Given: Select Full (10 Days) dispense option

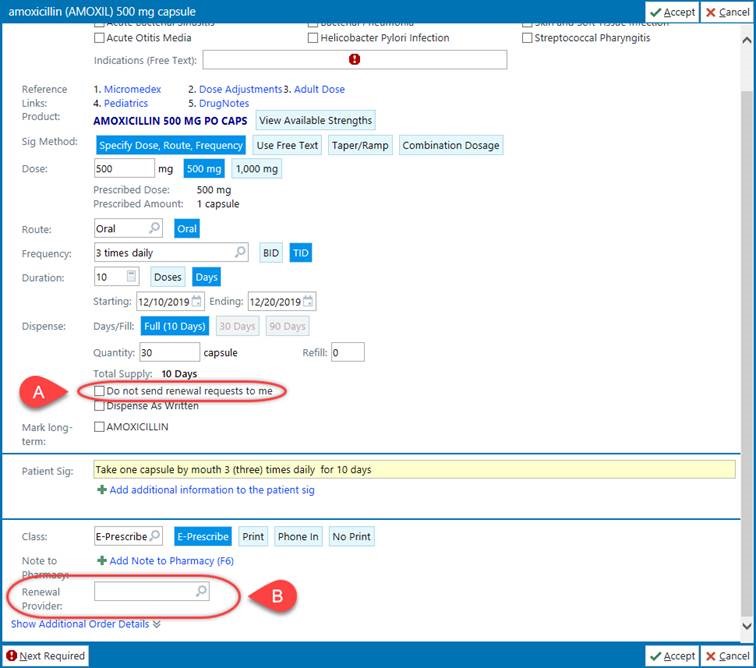Looking at the screenshot, I should (x=175, y=326).
